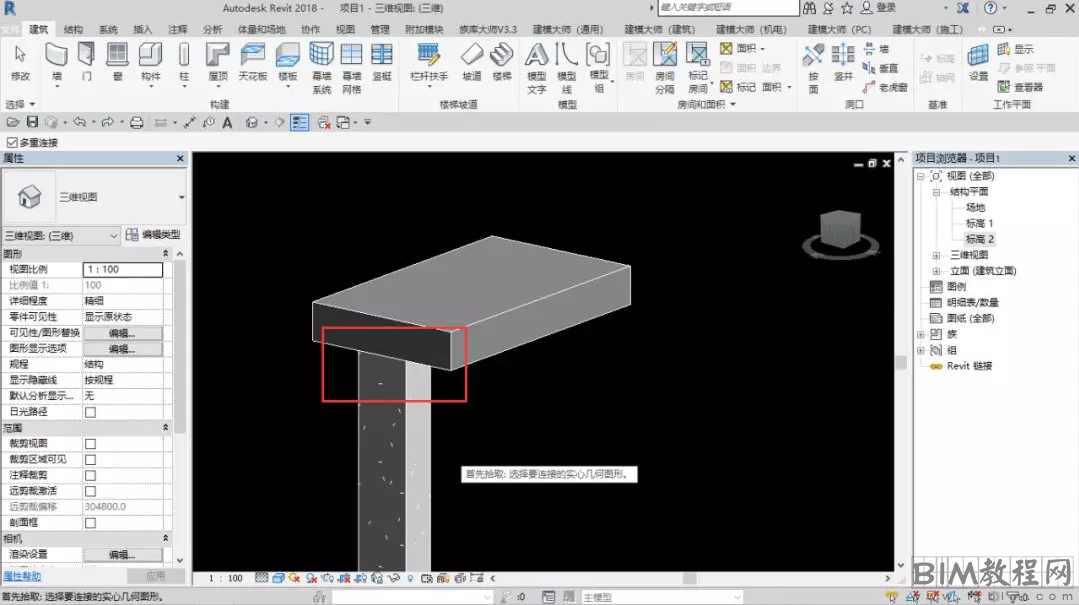Select the 墙 (Wall) tool
1079x605 pixels.
tap(56, 62)
